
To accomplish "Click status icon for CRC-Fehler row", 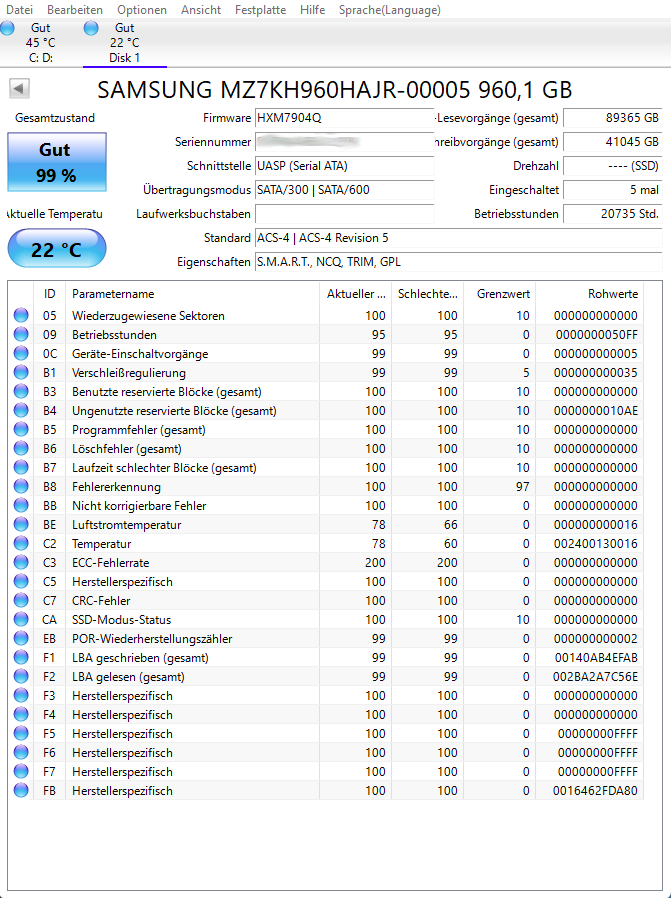I will pos(21,600).
